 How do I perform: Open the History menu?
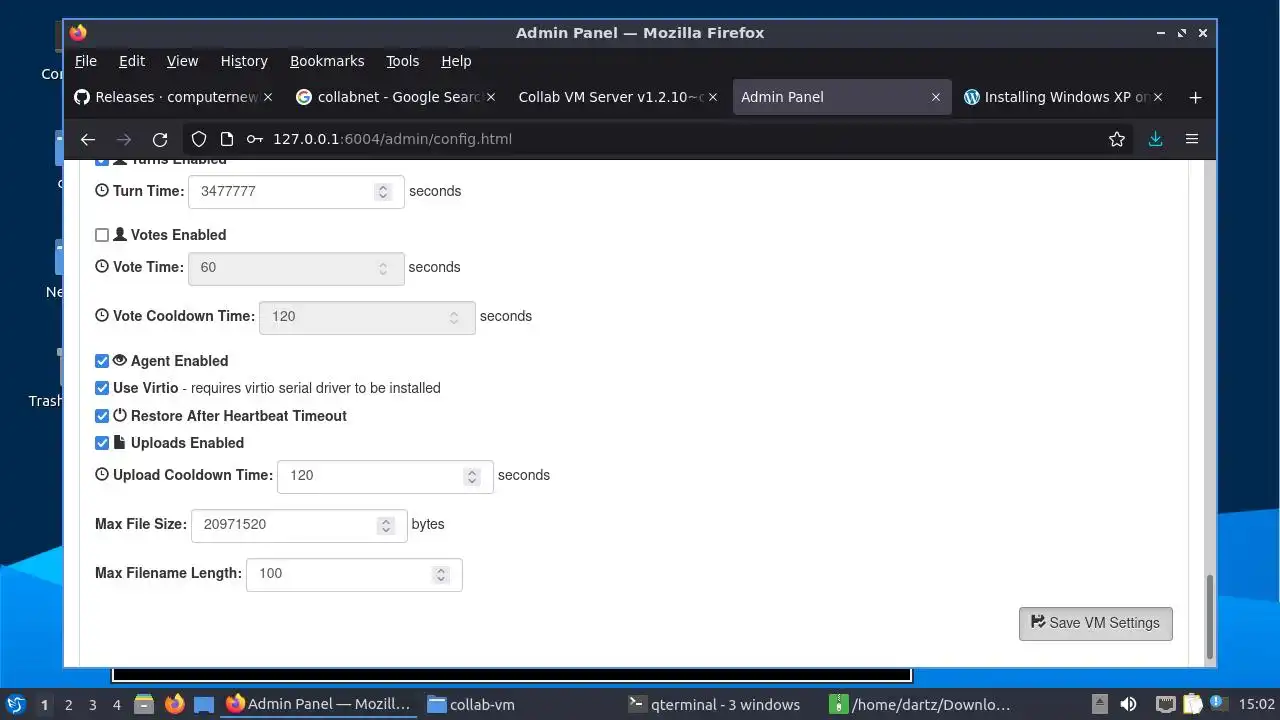pos(244,61)
